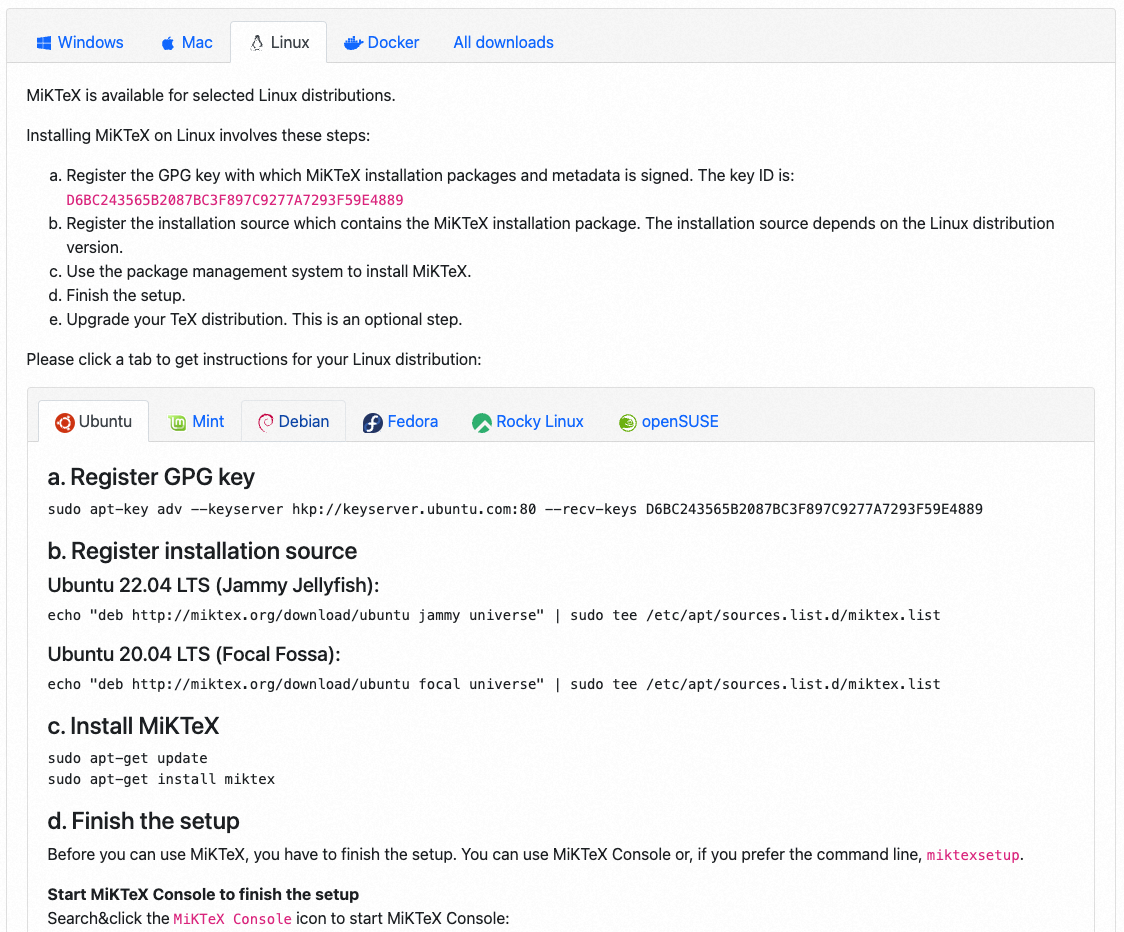Click the Windows logo icon in tabs
The image size is (1124, 932).
click(x=44, y=43)
